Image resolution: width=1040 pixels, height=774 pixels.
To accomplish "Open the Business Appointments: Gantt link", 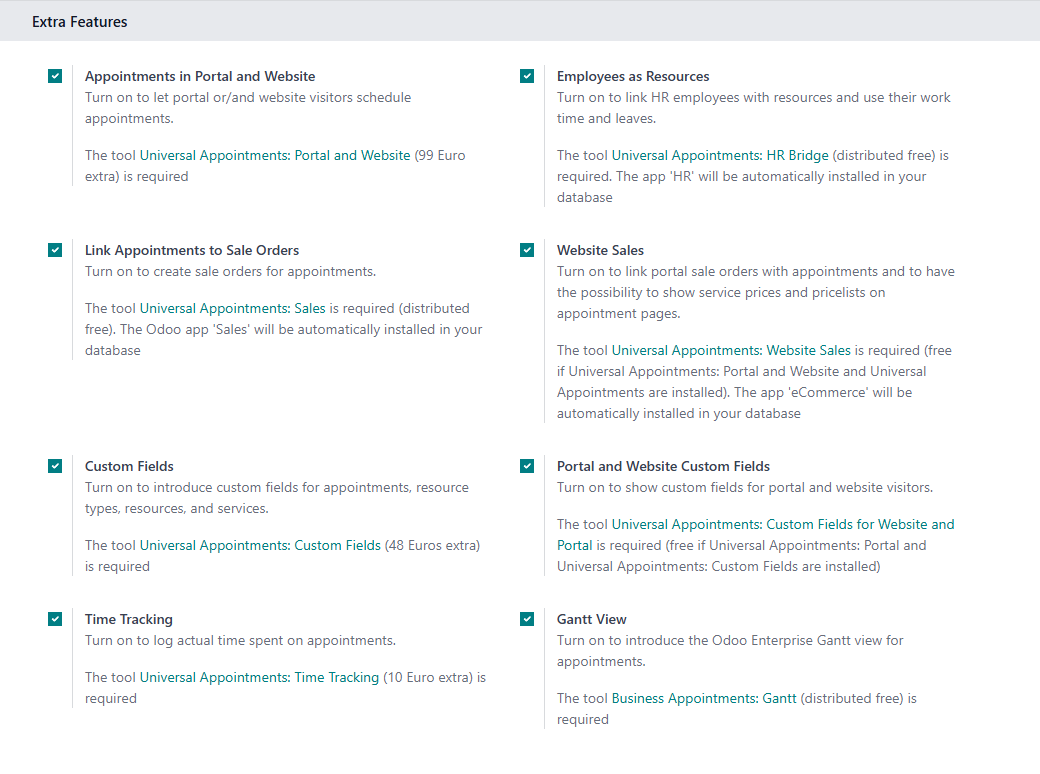I will 704,698.
